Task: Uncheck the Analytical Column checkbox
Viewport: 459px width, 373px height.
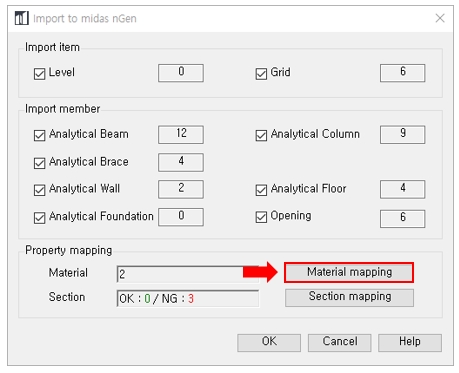Action: (261, 135)
